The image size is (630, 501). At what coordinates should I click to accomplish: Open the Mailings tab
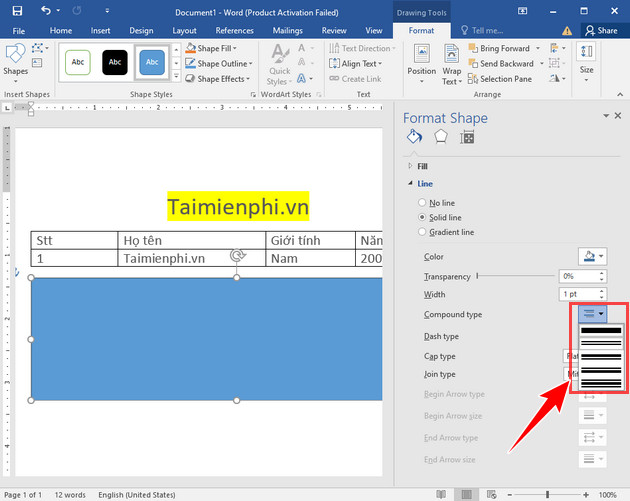(x=288, y=31)
